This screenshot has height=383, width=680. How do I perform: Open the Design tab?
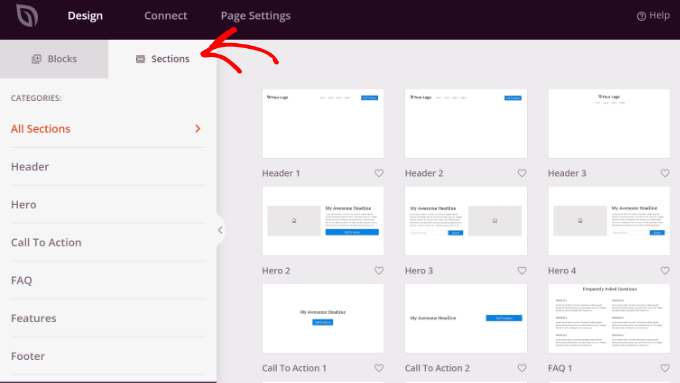(x=85, y=16)
